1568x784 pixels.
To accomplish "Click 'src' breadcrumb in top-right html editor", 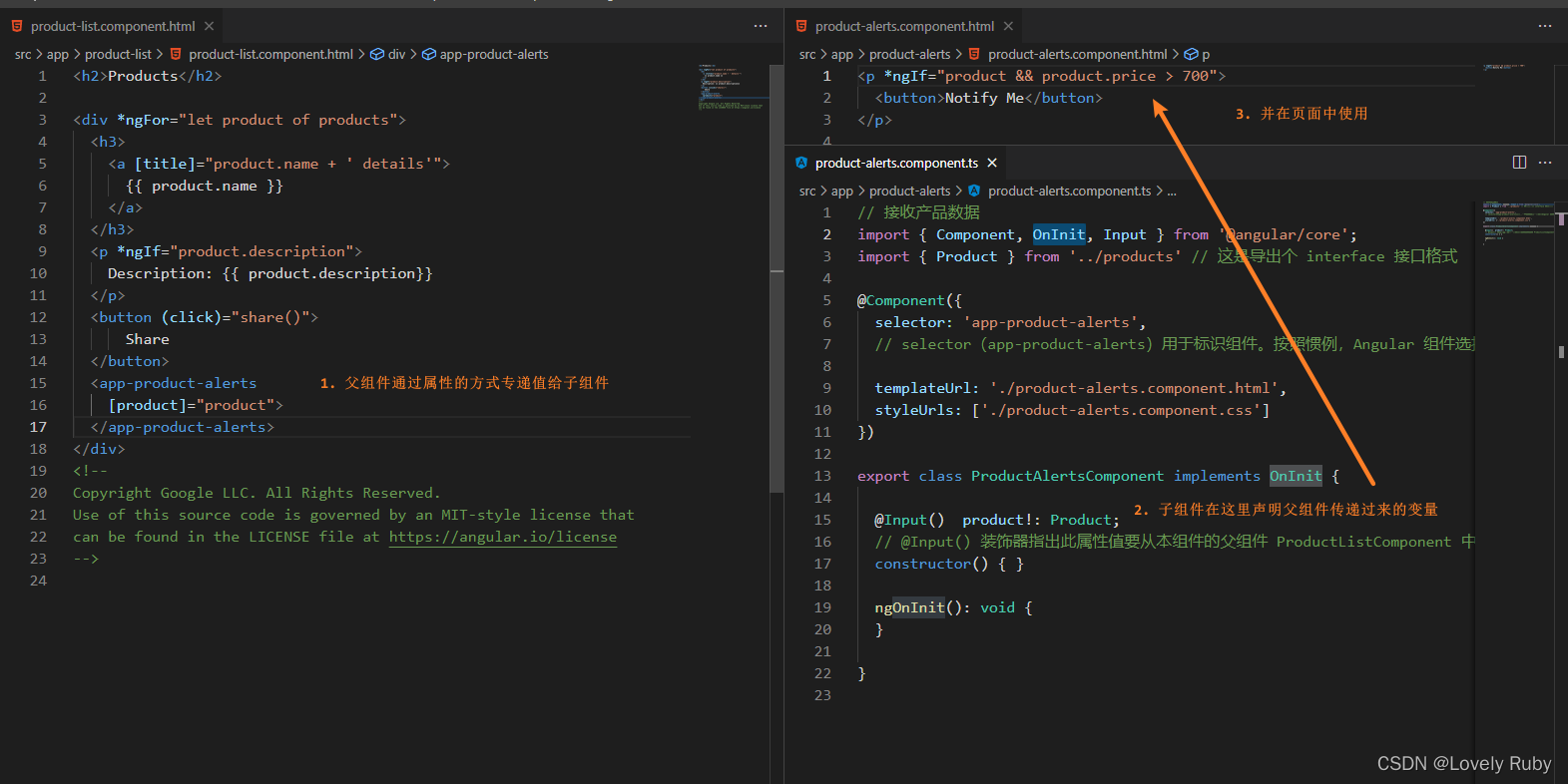I will pyautogui.click(x=807, y=54).
